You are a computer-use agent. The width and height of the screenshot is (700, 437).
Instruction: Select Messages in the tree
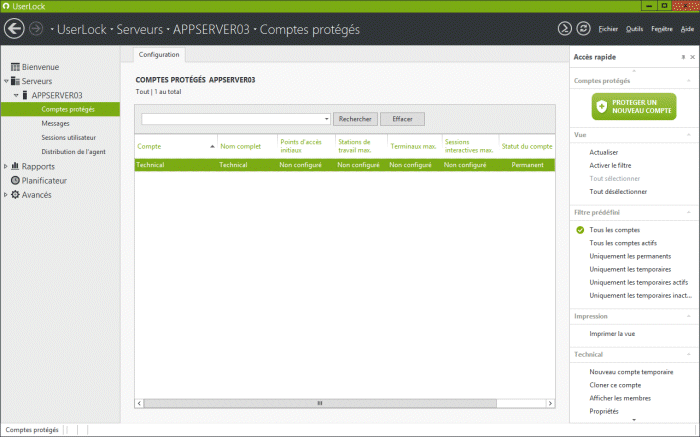(x=55, y=123)
